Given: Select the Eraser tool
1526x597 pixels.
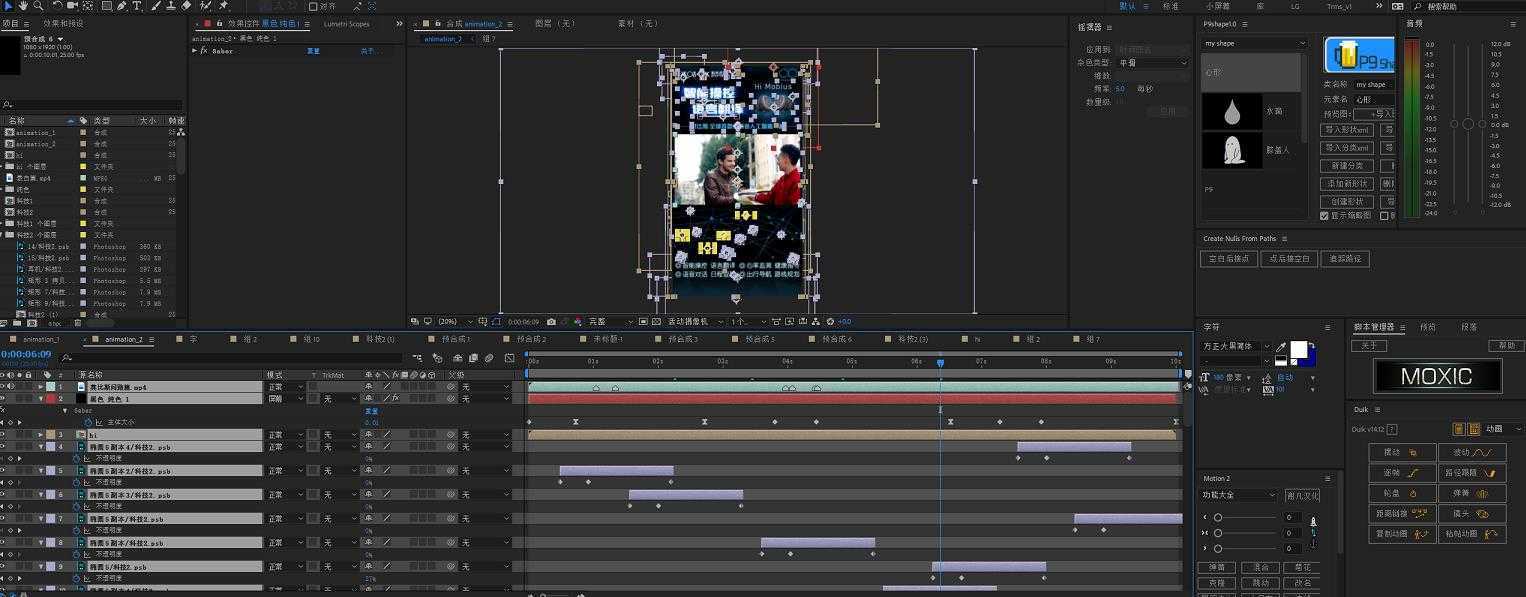Looking at the screenshot, I should (186, 6).
